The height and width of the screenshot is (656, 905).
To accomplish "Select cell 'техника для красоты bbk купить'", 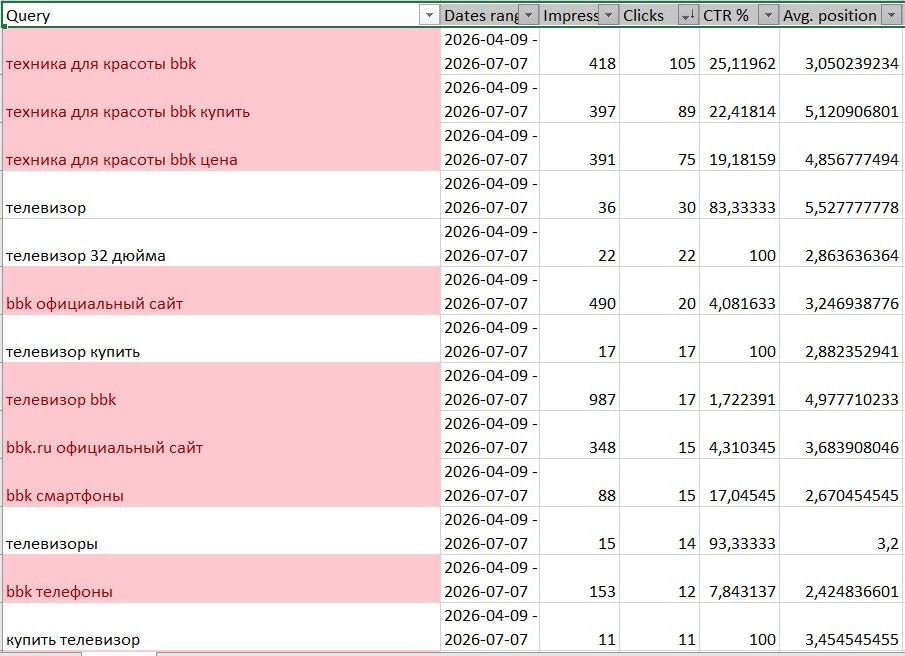I will coord(221,99).
